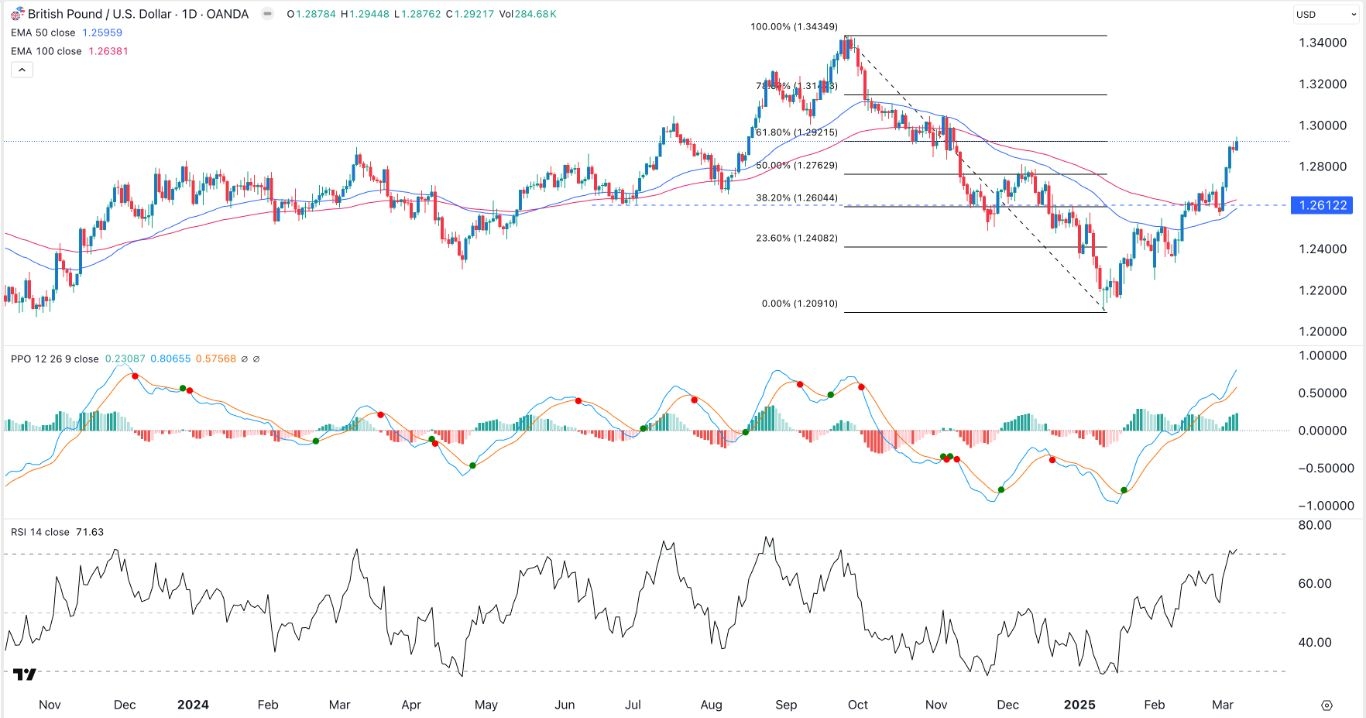Open chart settings gear at bottom right
Viewport: 1366px width, 718px height.
pos(1326,705)
